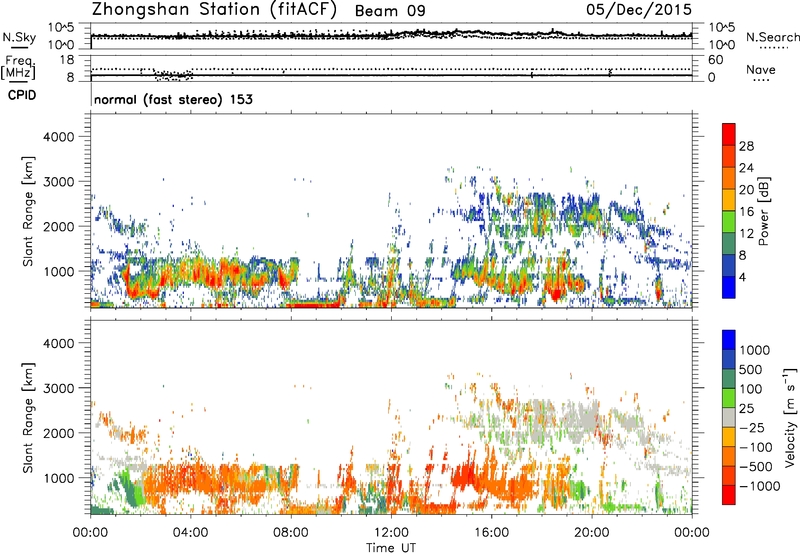Image resolution: width=800 pixels, height=554 pixels.
Task: Click the '28' label on the power scale
Action: tap(746, 146)
